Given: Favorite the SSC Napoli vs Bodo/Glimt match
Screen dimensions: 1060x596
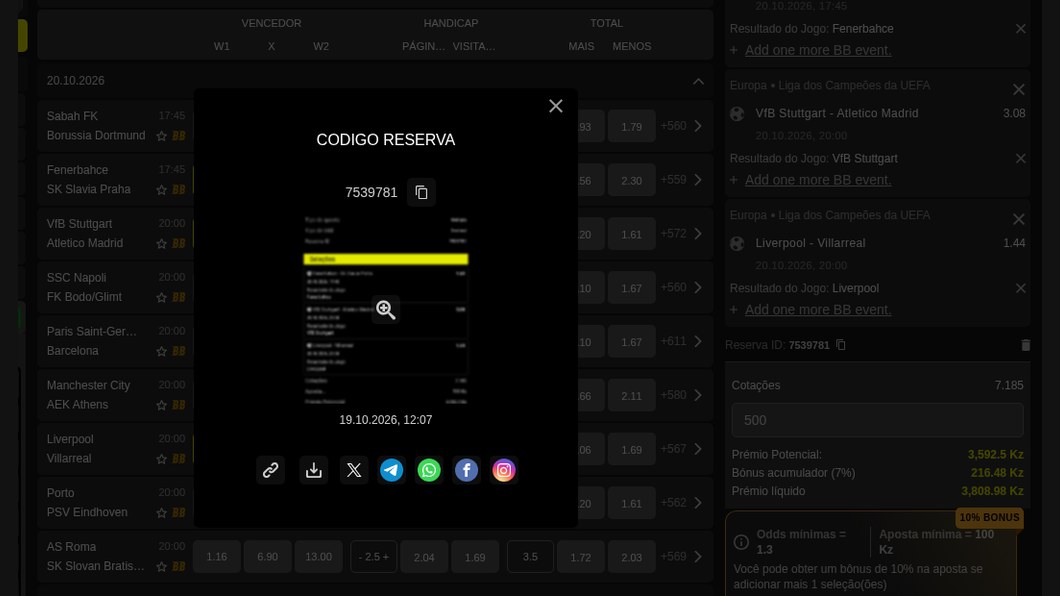Looking at the screenshot, I should 162,297.
